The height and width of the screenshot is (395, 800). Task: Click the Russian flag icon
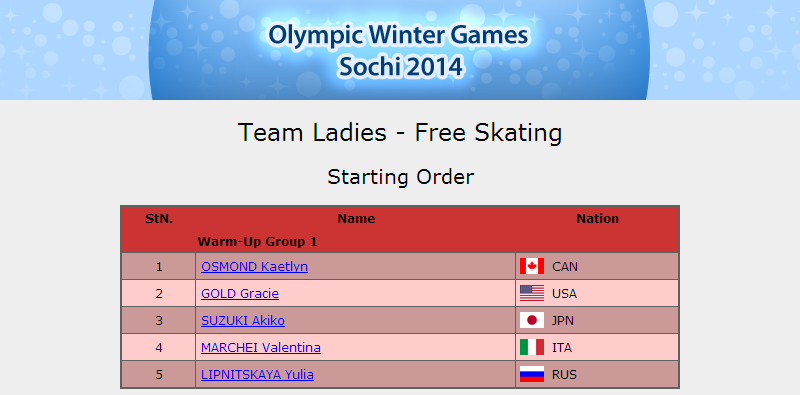(x=532, y=375)
